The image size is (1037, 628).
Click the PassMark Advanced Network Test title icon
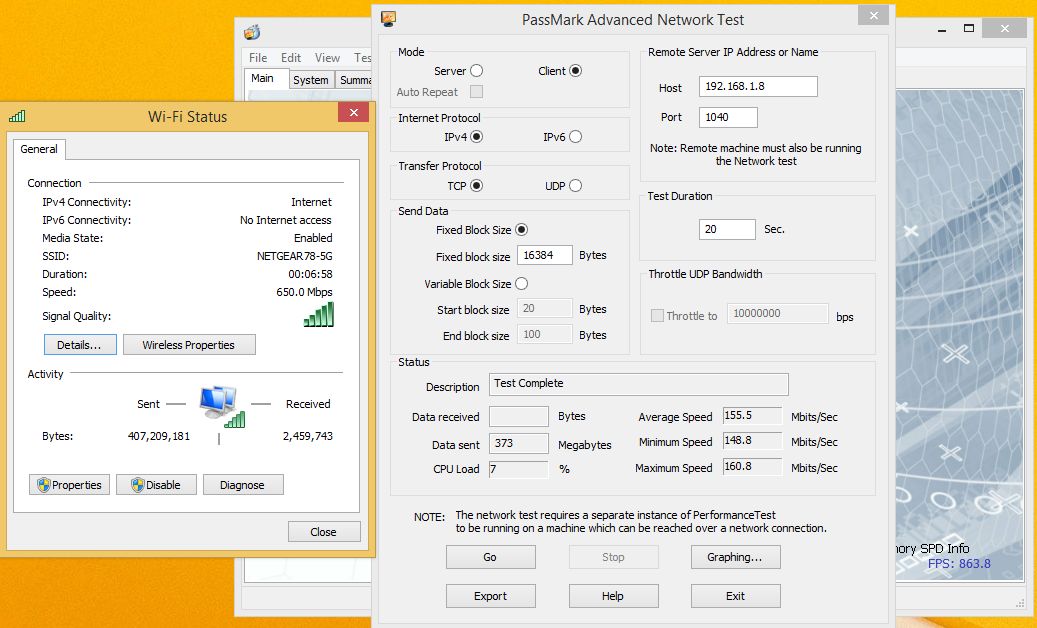389,19
